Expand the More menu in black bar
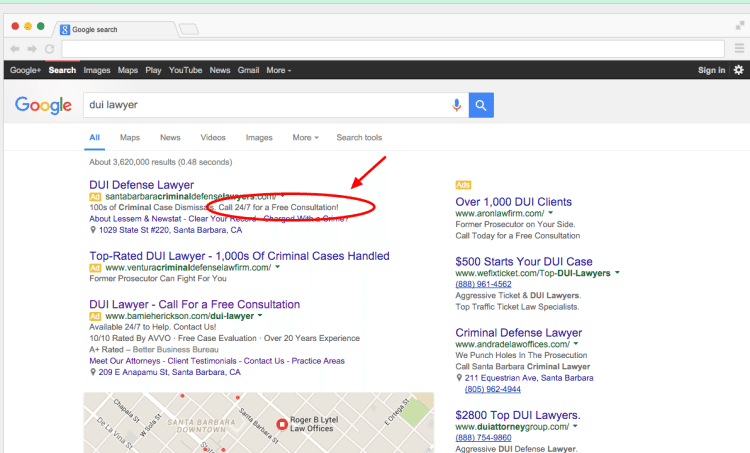This screenshot has height=453, width=750. [278, 70]
